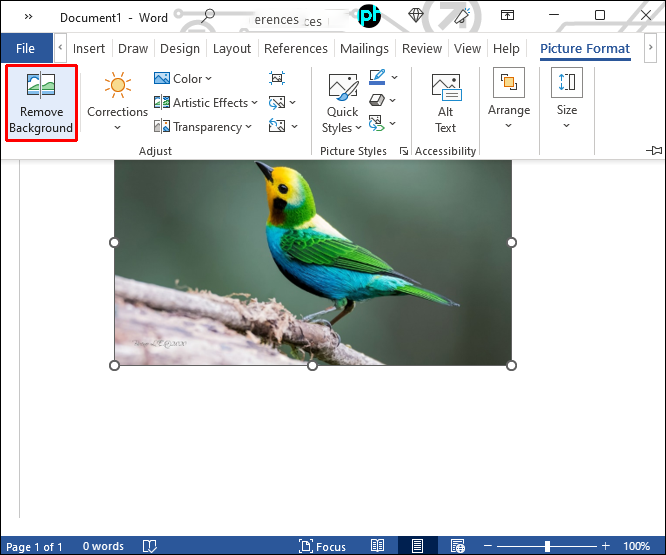This screenshot has width=666, height=555.
Task: Click the Remove Background button
Action: [41, 103]
